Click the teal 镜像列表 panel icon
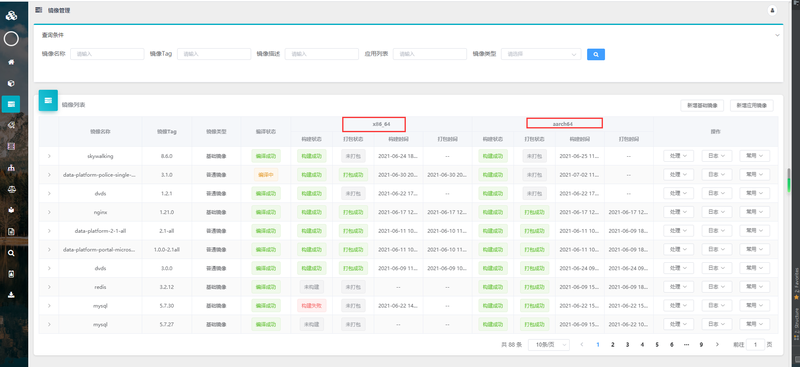Viewport: 800px width, 367px height. [x=48, y=101]
